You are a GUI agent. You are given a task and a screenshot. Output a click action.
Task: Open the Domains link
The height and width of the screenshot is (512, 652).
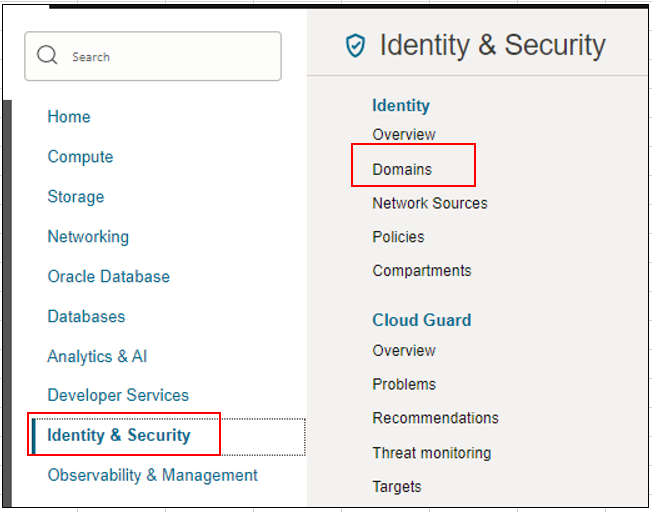click(x=402, y=169)
